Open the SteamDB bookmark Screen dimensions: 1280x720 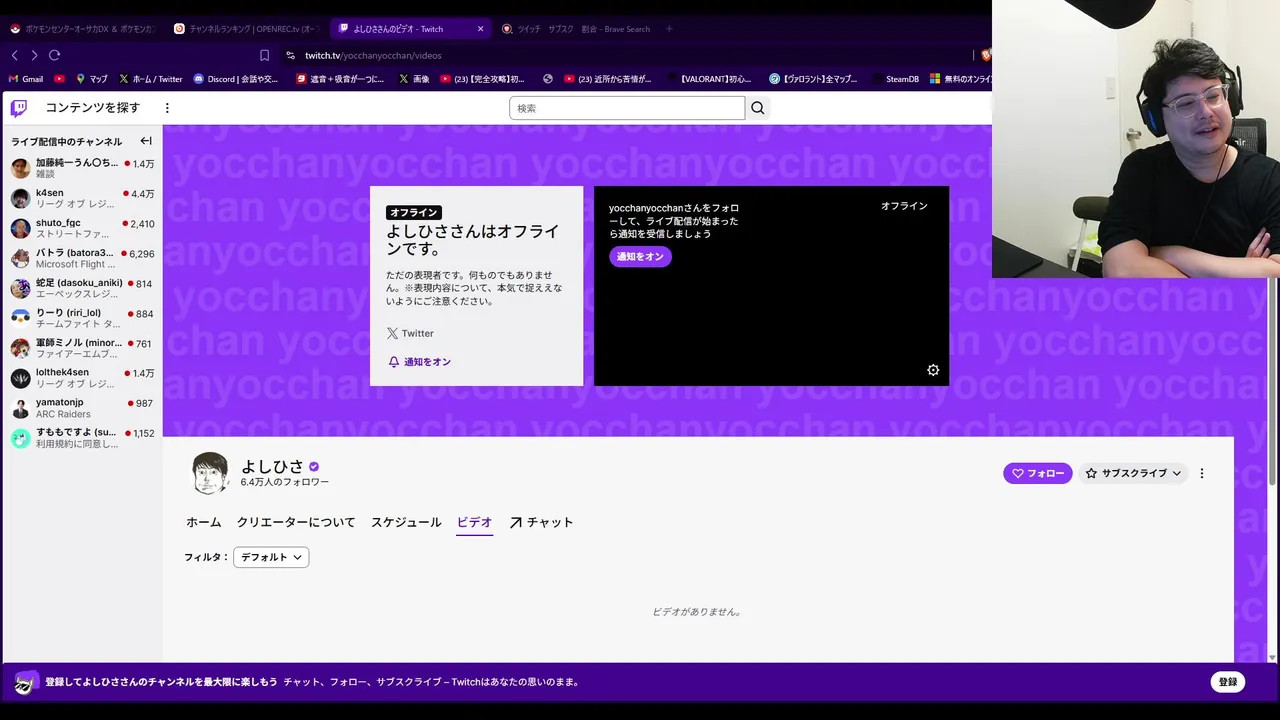894,79
